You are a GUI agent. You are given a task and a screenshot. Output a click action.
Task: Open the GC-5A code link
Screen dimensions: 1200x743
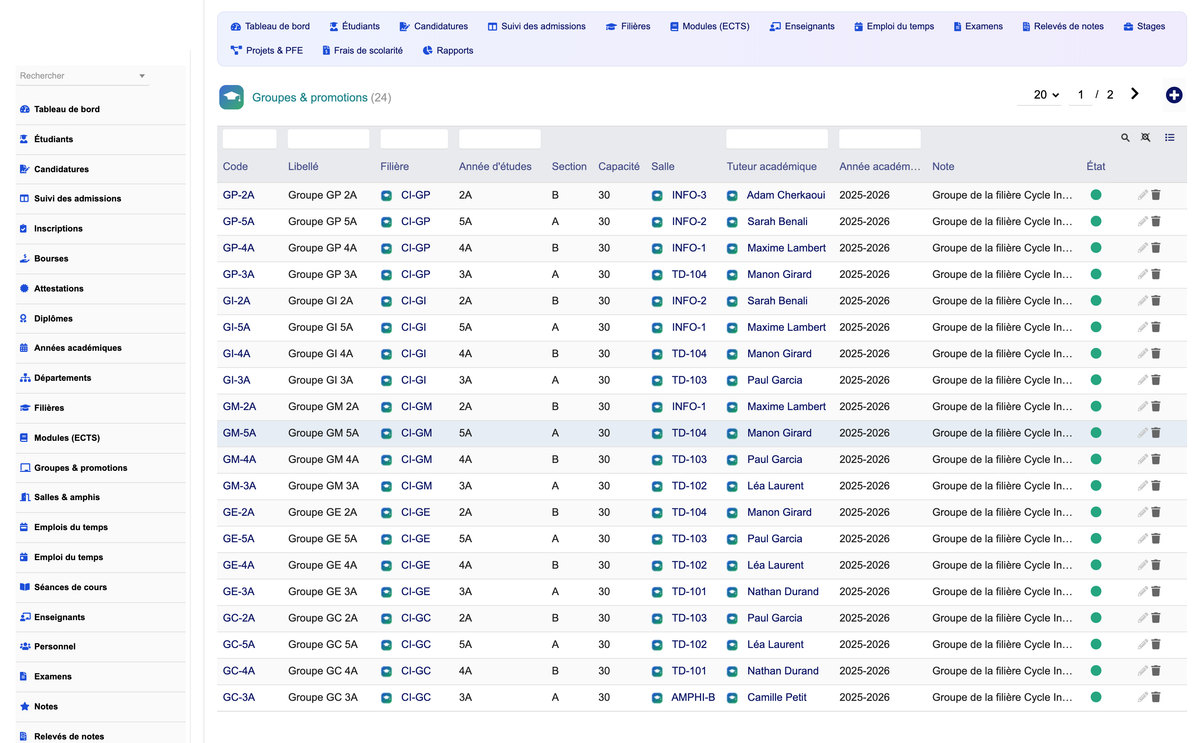pyautogui.click(x=239, y=645)
